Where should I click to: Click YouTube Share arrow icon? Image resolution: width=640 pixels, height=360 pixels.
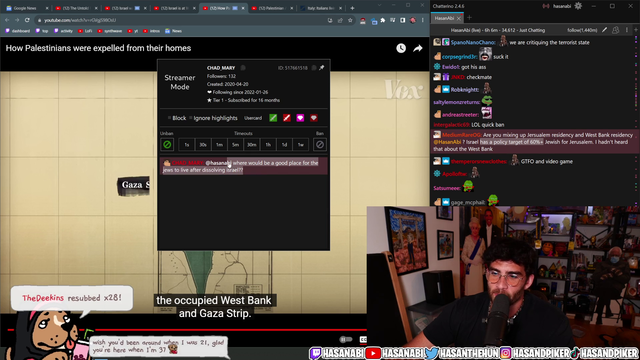(x=418, y=48)
